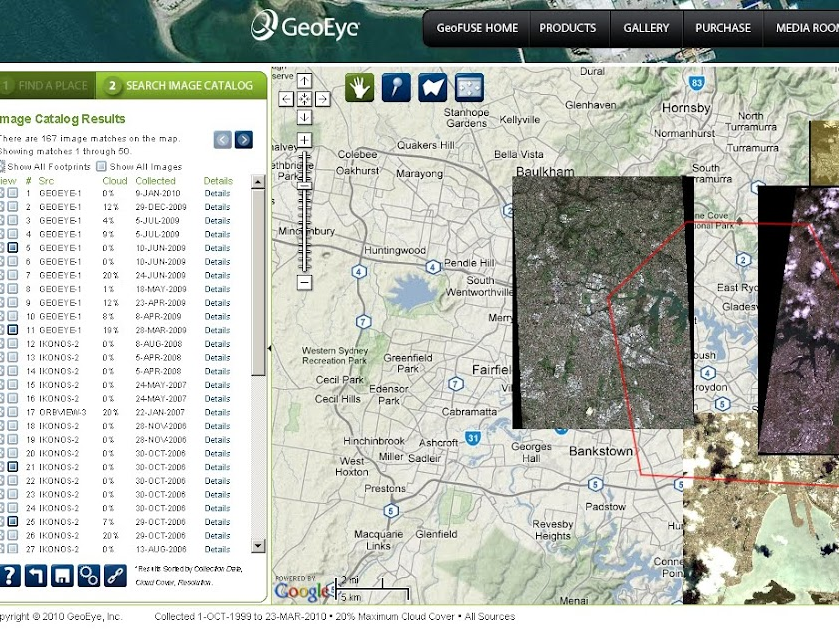Untick the image checkbox for result 21
The image size is (839, 629).
click(13, 467)
